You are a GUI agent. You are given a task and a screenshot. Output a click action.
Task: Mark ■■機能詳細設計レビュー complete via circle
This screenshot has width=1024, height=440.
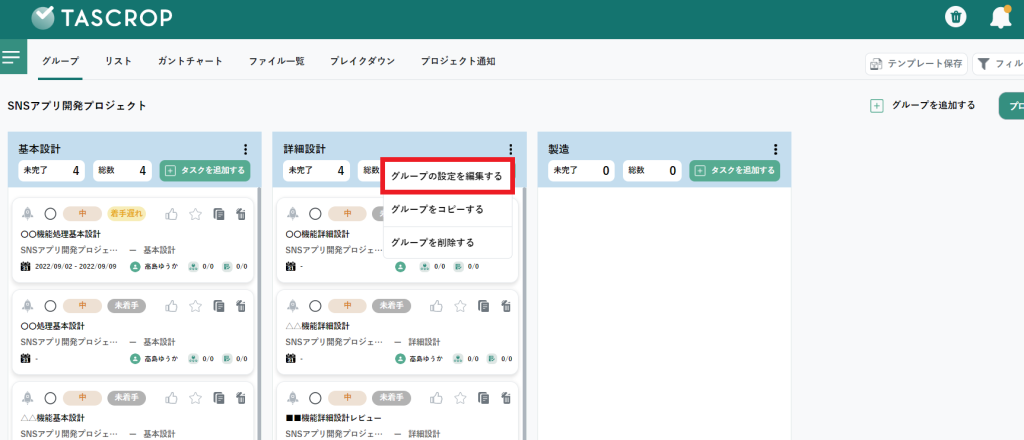pyautogui.click(x=315, y=398)
